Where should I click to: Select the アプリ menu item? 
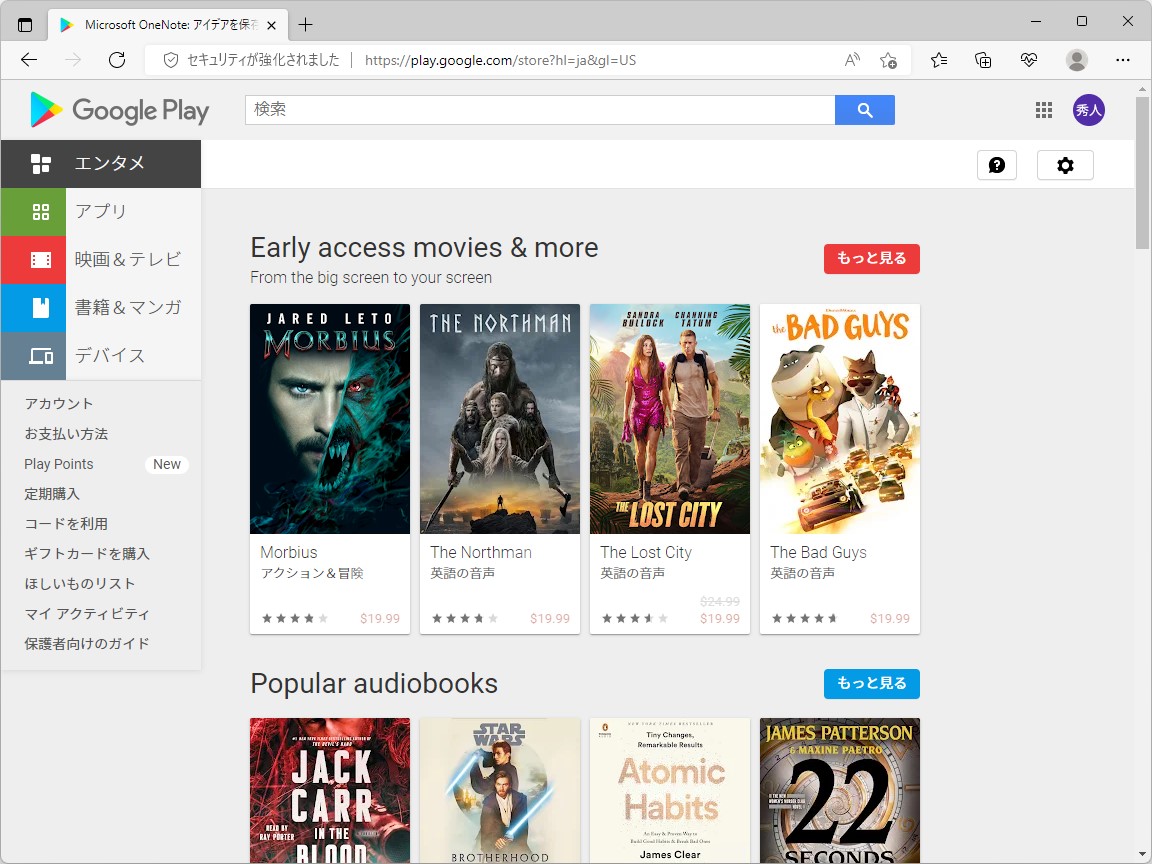[x=101, y=212]
